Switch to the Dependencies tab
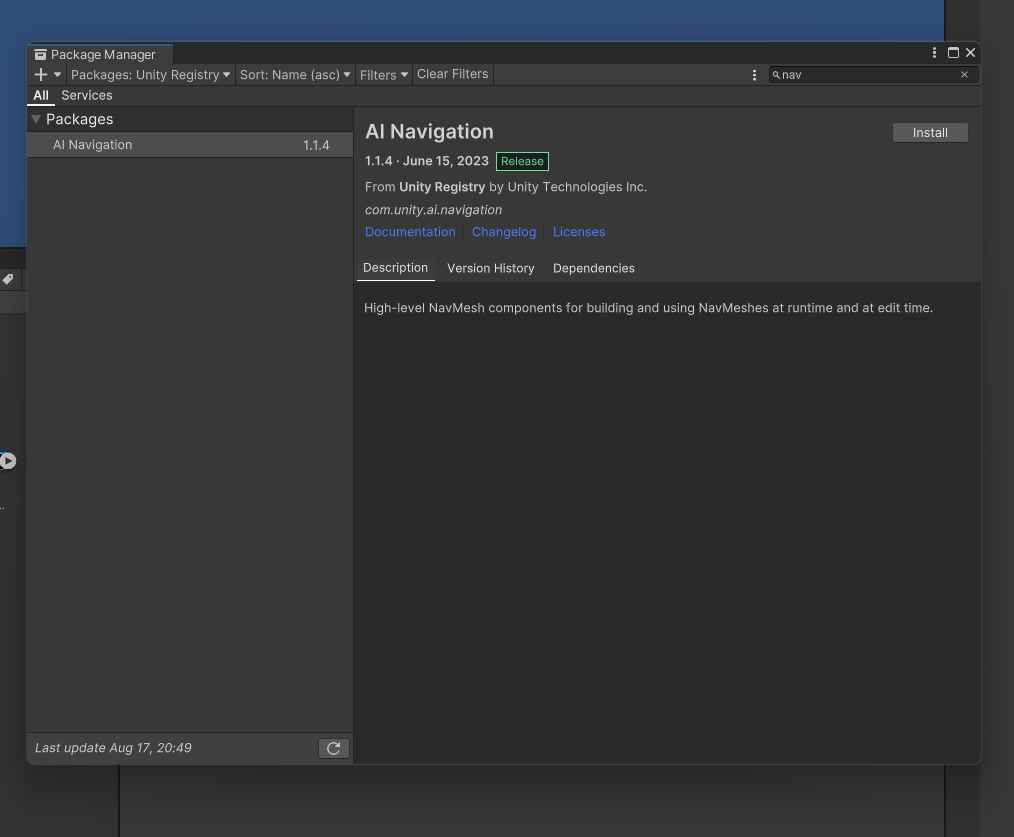The height and width of the screenshot is (837, 1014). [594, 268]
